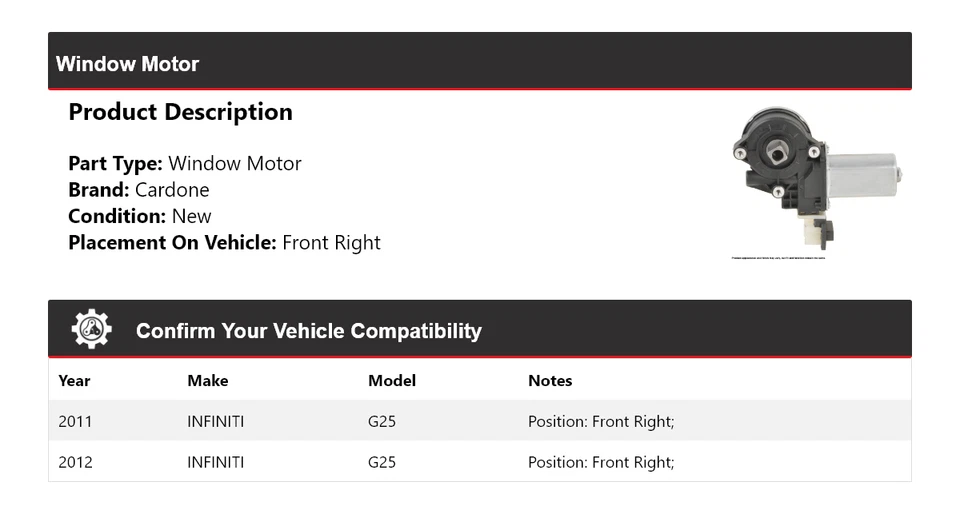Click the Make column header
The height and width of the screenshot is (514, 960).
coord(207,381)
